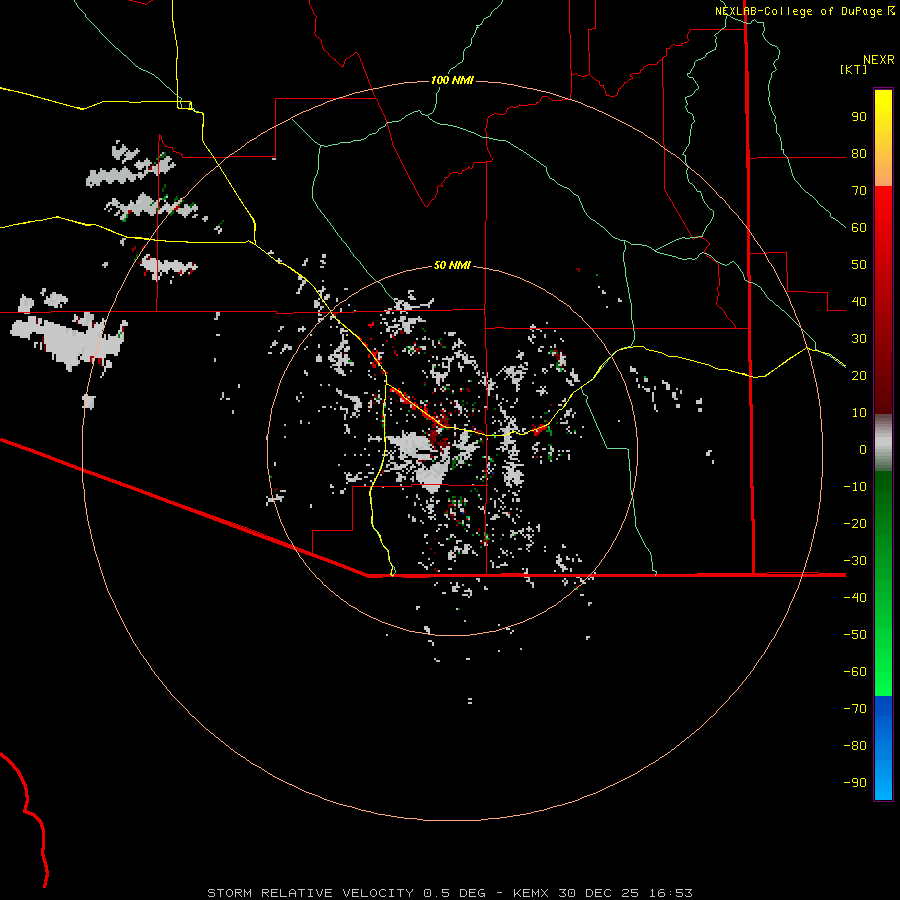Click the 40 value on velocity scale

coord(859,302)
